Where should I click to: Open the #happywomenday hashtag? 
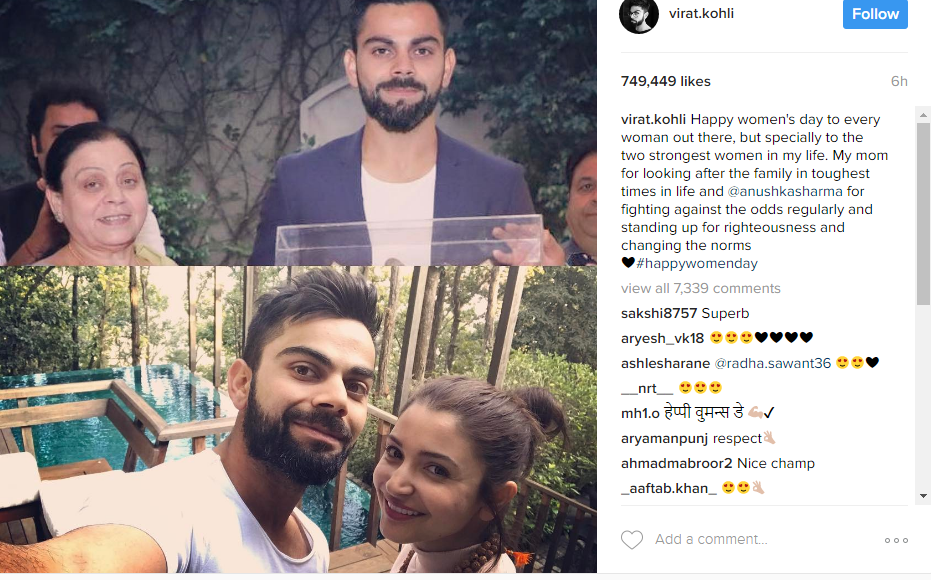tap(696, 263)
